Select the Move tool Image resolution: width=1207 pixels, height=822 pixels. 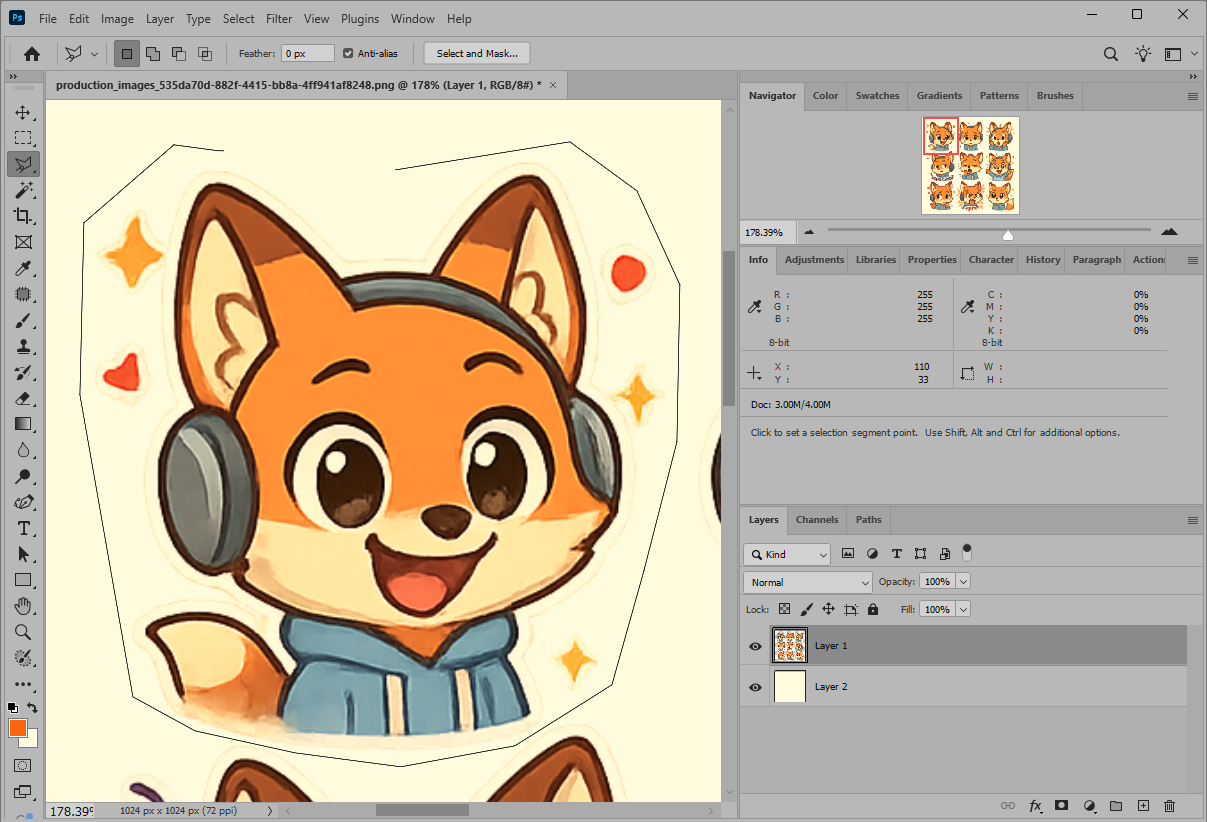[23, 112]
